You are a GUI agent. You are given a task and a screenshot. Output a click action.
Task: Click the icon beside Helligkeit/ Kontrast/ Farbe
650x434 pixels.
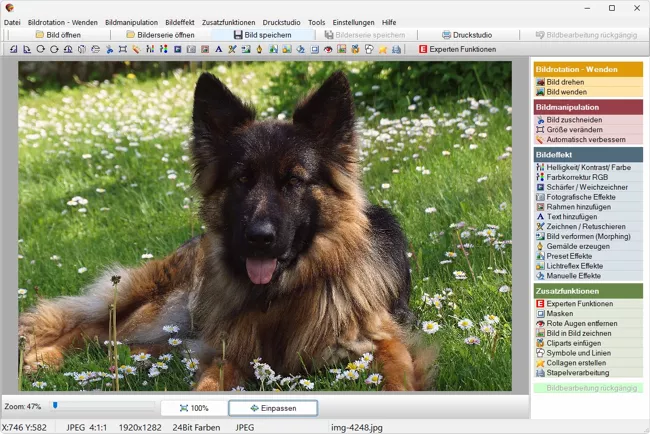click(540, 167)
